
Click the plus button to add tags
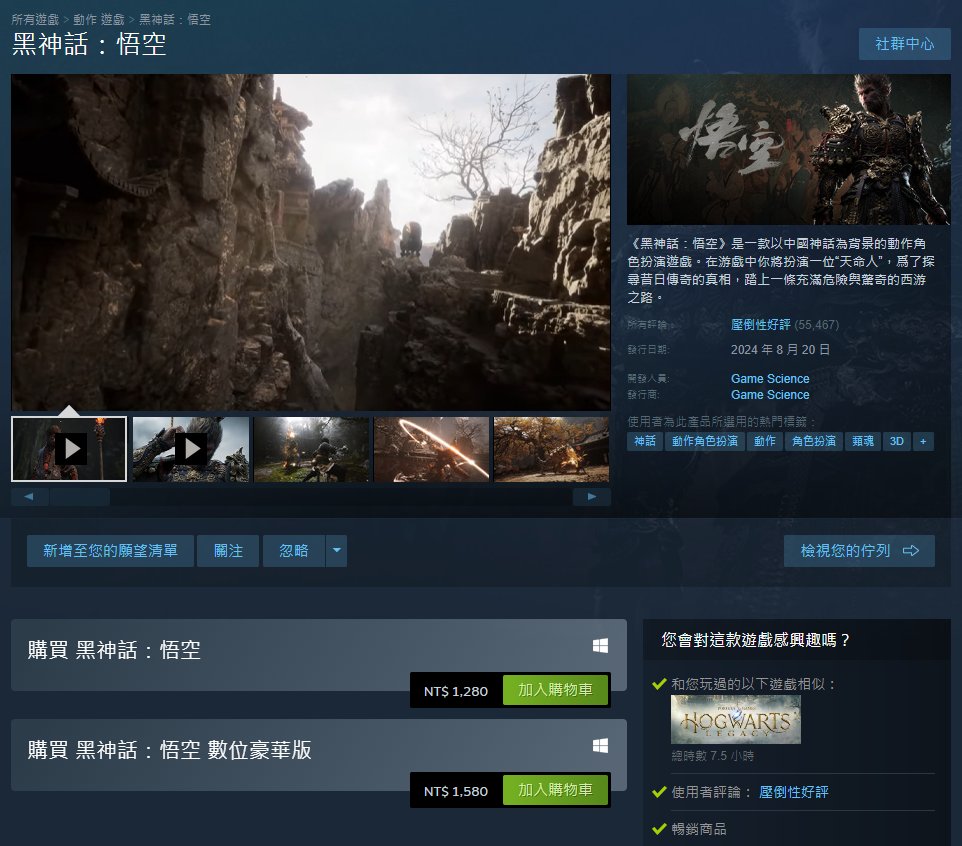(x=923, y=441)
